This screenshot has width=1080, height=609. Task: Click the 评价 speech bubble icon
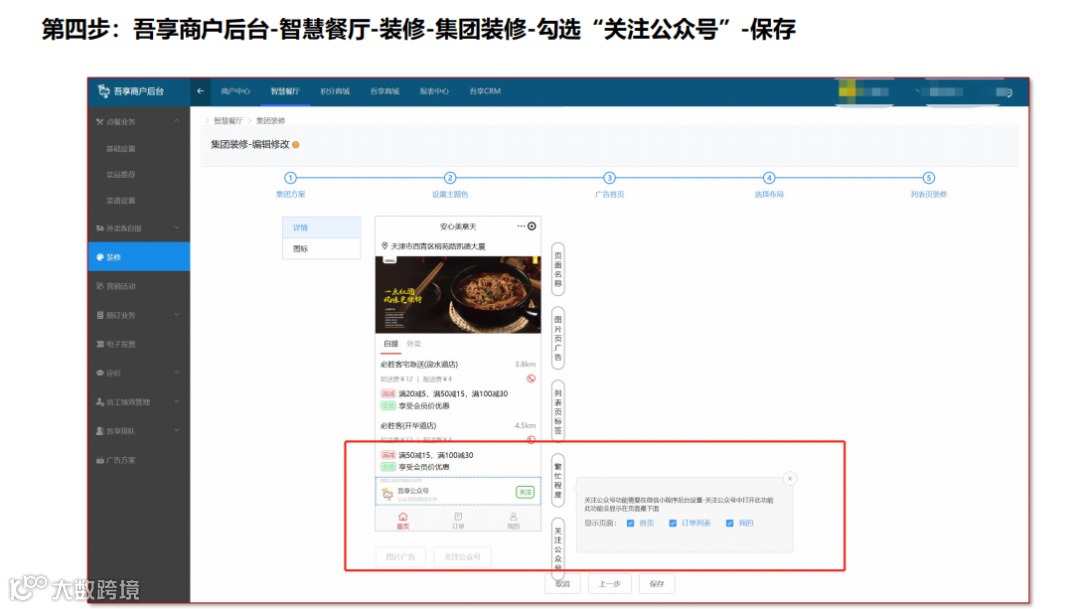[x=100, y=373]
